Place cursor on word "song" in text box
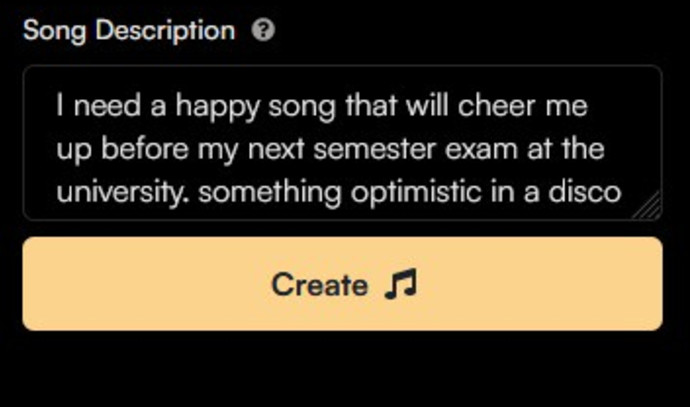 [302, 109]
